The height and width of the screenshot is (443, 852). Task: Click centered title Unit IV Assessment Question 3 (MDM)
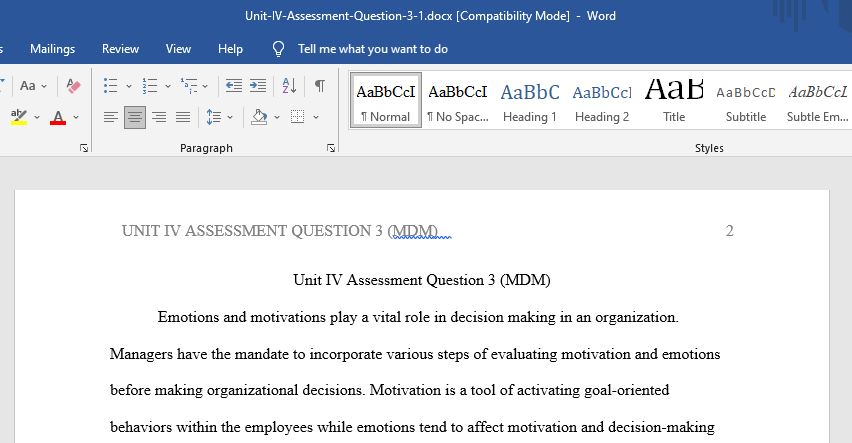coord(422,280)
